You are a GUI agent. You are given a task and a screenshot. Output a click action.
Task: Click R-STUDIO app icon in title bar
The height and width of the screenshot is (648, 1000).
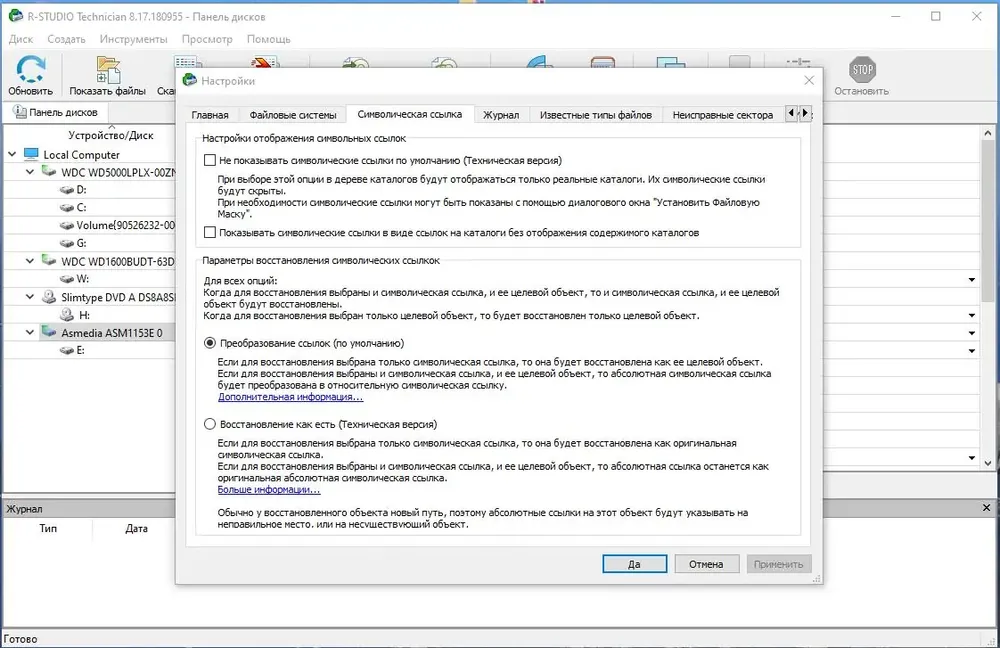coord(16,16)
